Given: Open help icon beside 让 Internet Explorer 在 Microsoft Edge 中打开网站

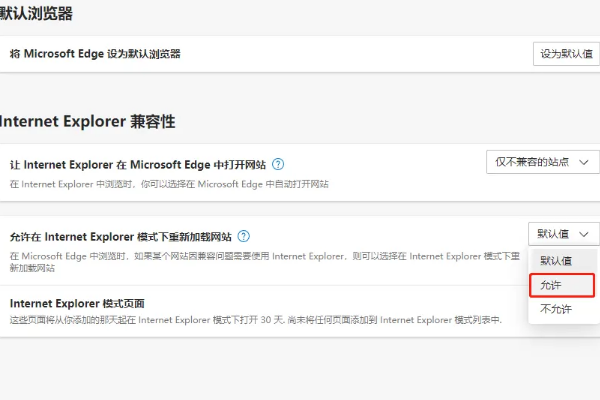Looking at the screenshot, I should tap(278, 164).
